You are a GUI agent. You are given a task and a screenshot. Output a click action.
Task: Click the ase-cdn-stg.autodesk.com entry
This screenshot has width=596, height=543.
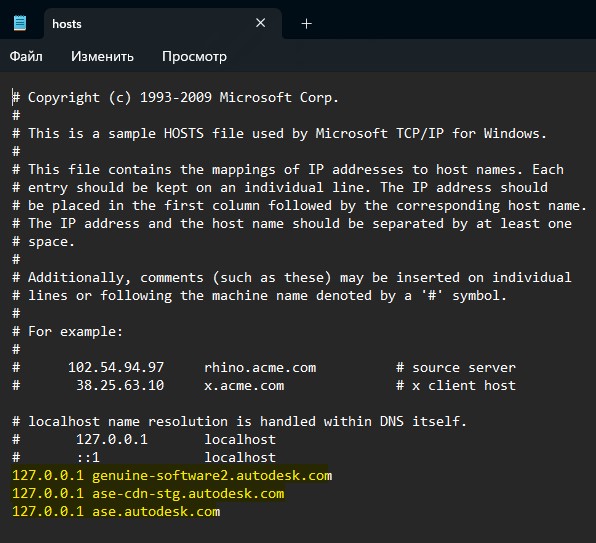click(x=148, y=494)
